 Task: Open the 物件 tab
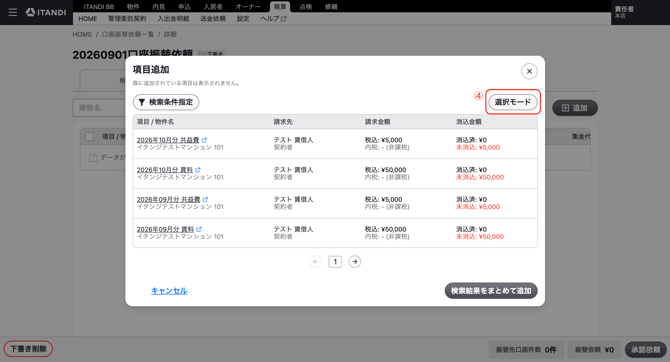(133, 6)
